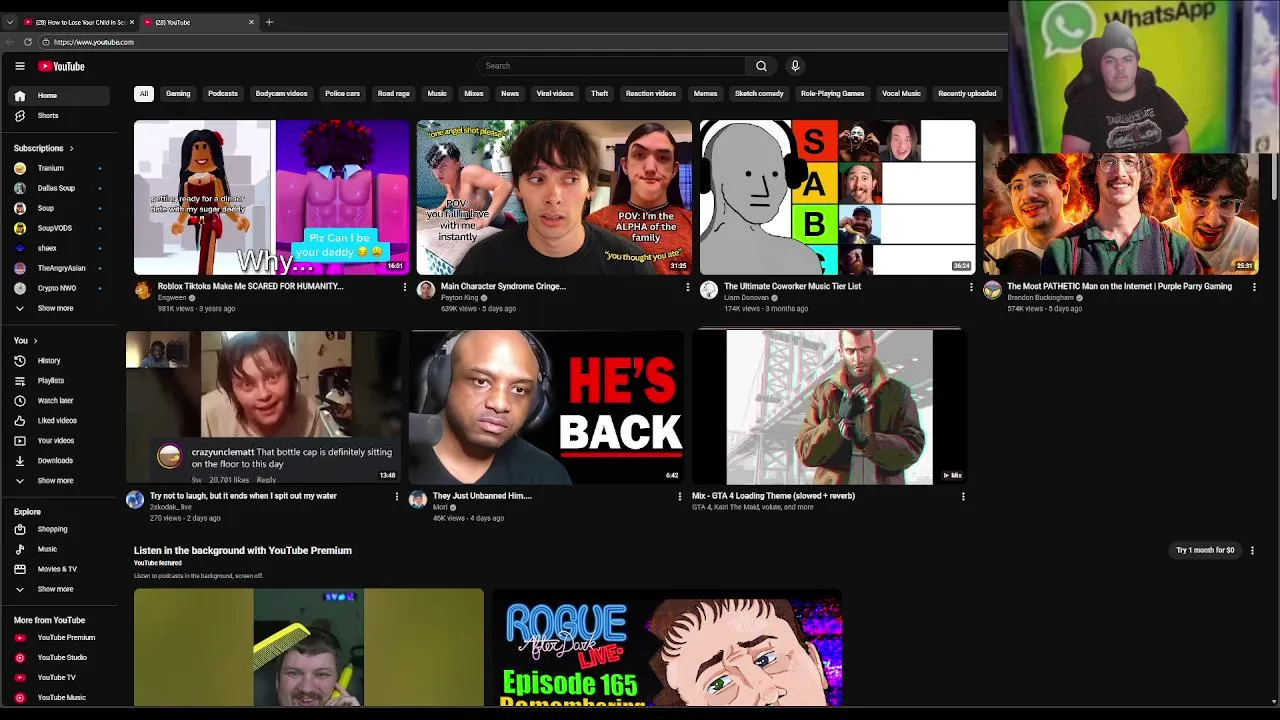Open the YouTube hamburger guide menu
Image resolution: width=1280 pixels, height=720 pixels.
[19, 66]
